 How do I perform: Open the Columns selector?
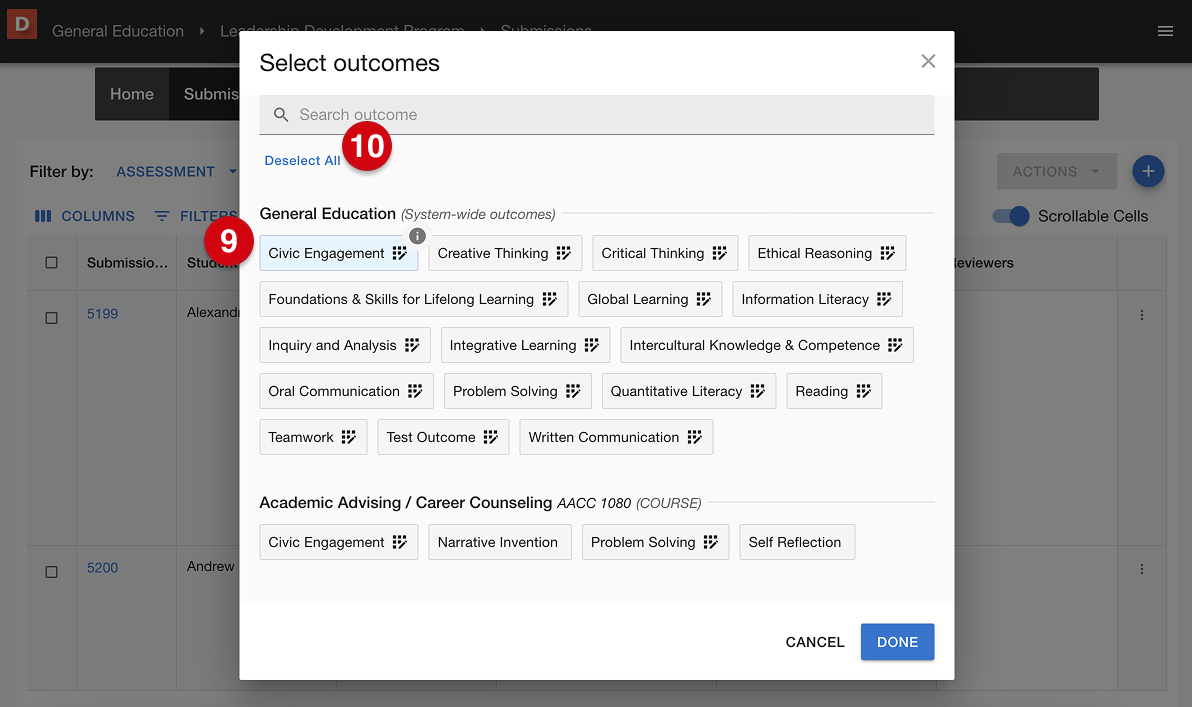coord(85,216)
